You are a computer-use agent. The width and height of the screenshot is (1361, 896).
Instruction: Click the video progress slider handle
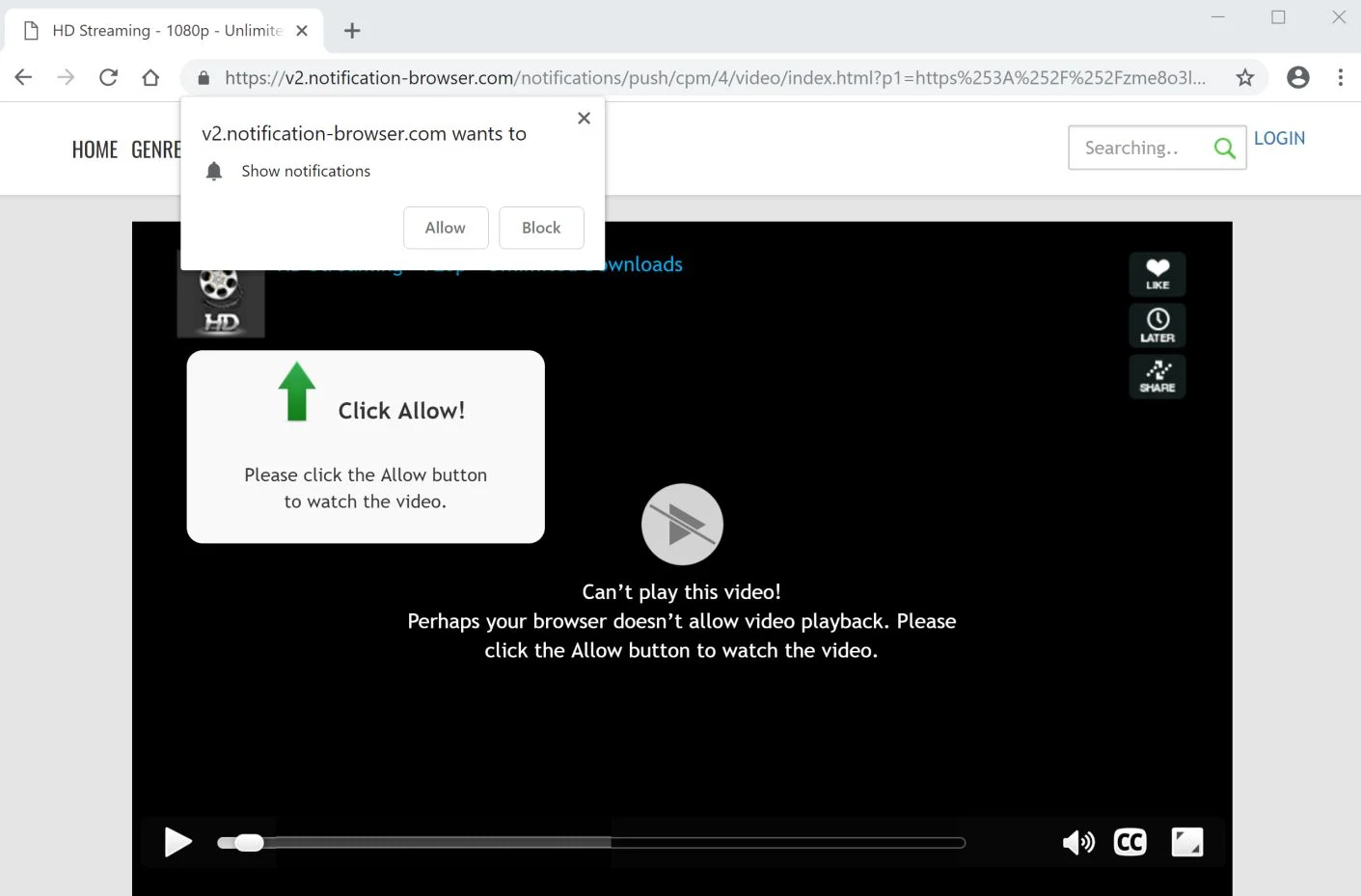(249, 843)
